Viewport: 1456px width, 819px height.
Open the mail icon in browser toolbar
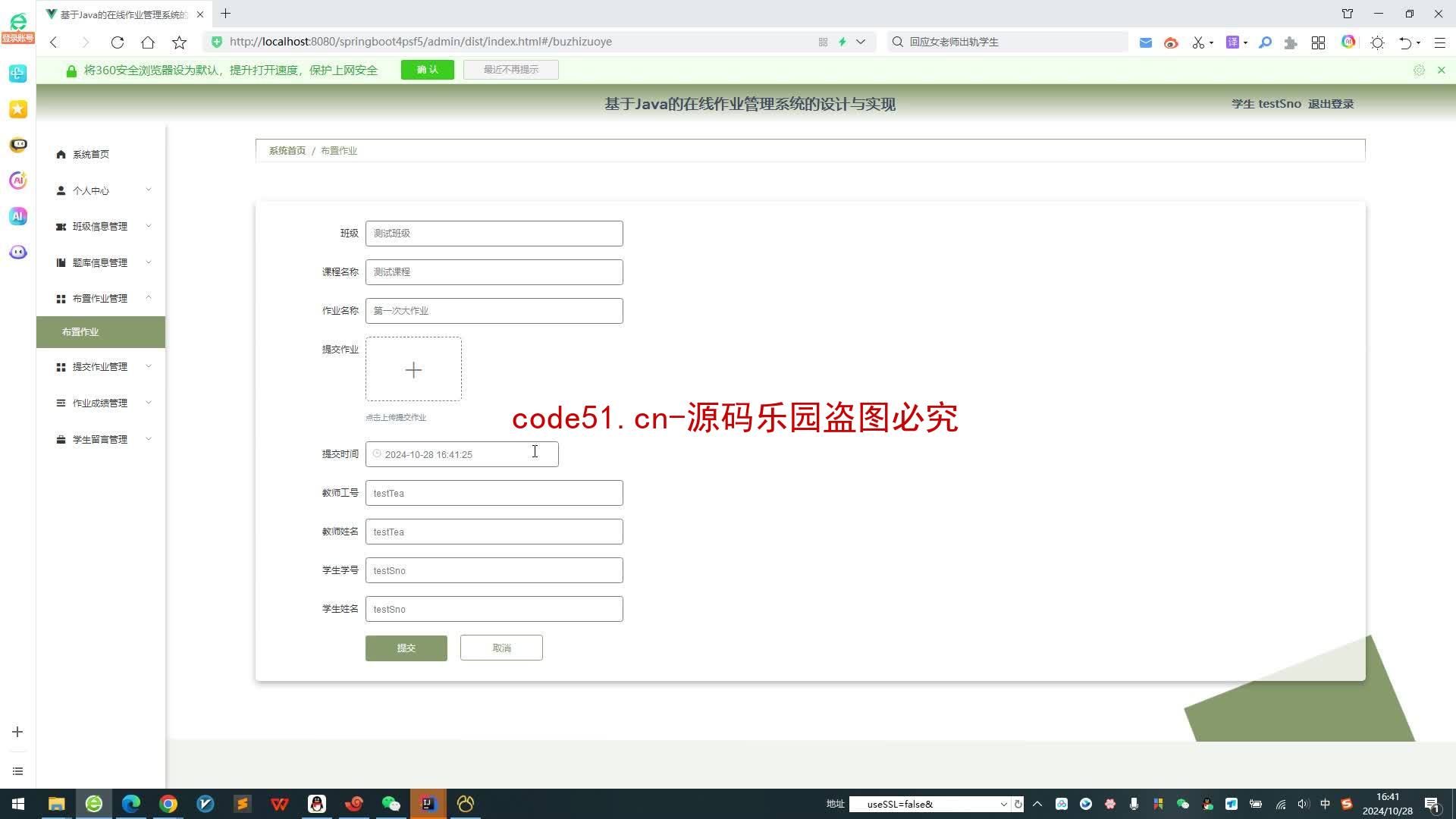(1146, 42)
